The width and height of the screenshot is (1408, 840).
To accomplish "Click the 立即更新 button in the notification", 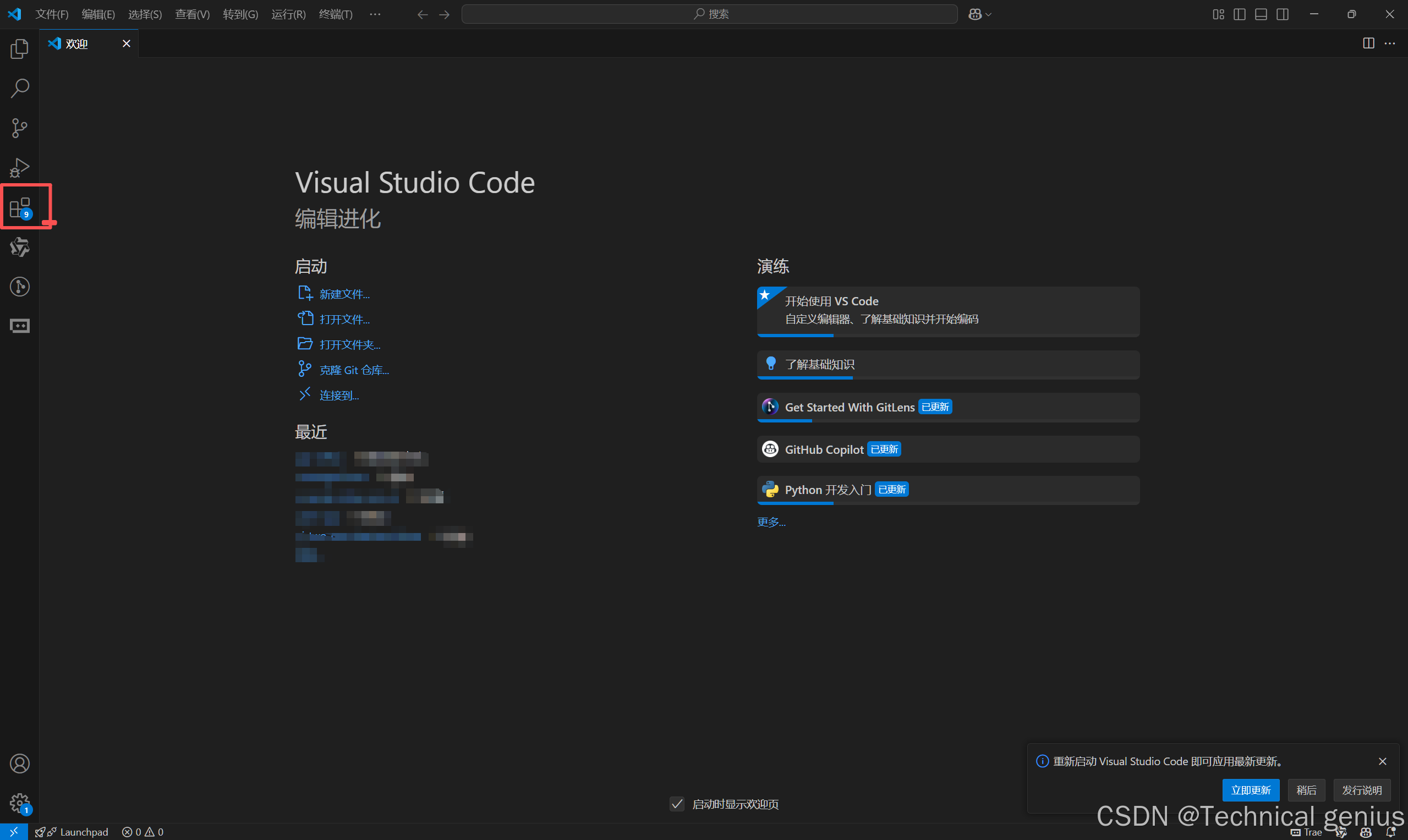I will pos(1251,789).
